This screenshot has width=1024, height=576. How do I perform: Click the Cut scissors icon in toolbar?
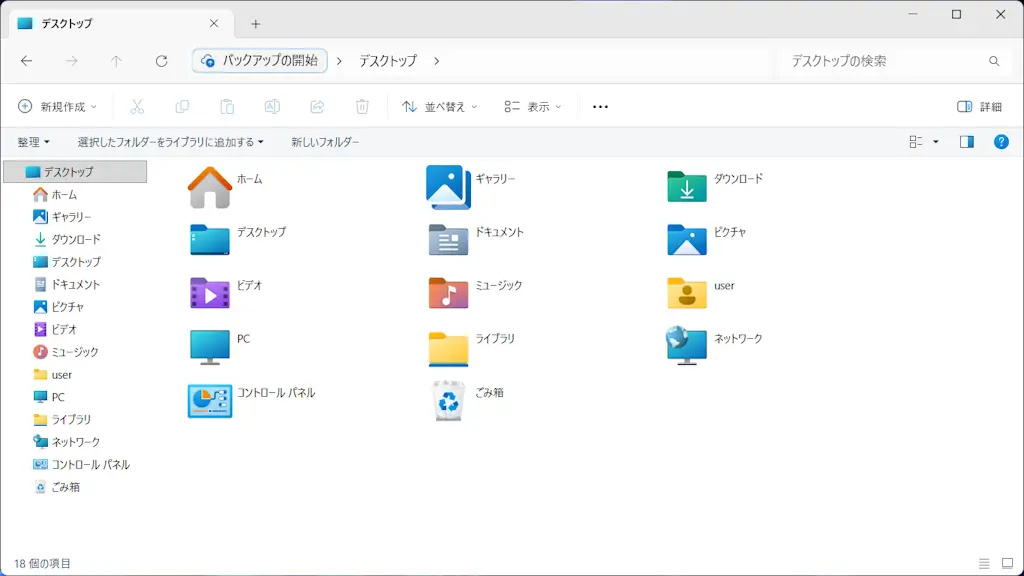click(138, 106)
